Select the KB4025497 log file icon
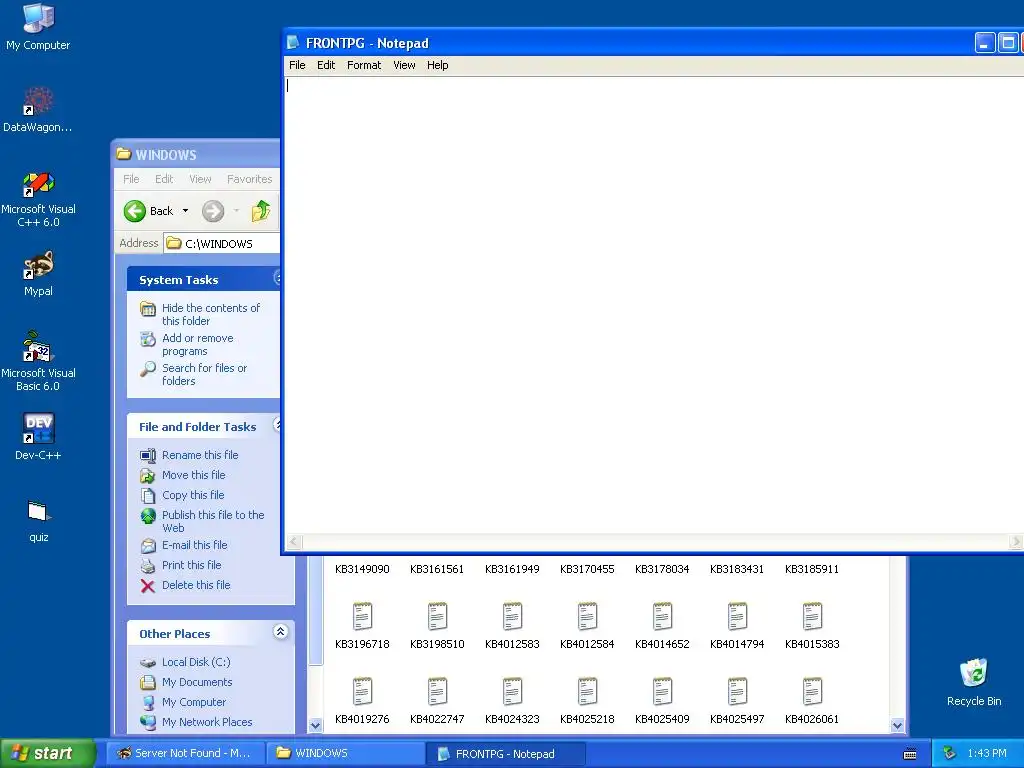The height and width of the screenshot is (768, 1024). click(737, 692)
